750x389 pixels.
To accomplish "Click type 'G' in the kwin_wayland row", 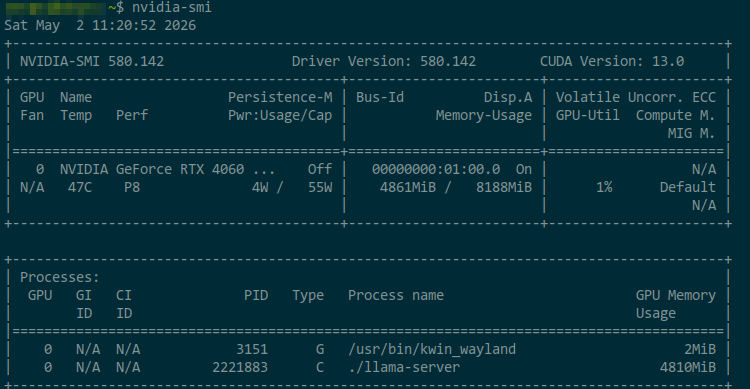I will [x=320, y=349].
